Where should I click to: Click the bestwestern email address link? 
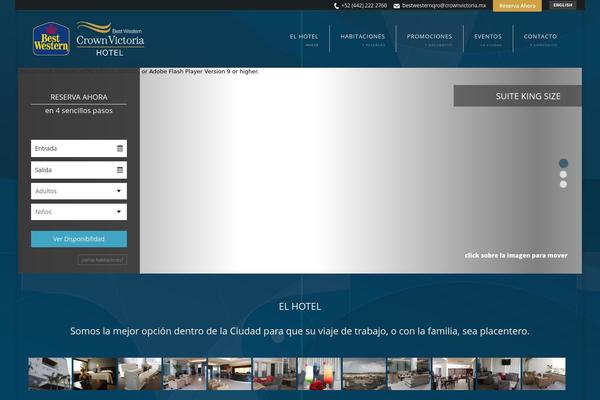444,6
